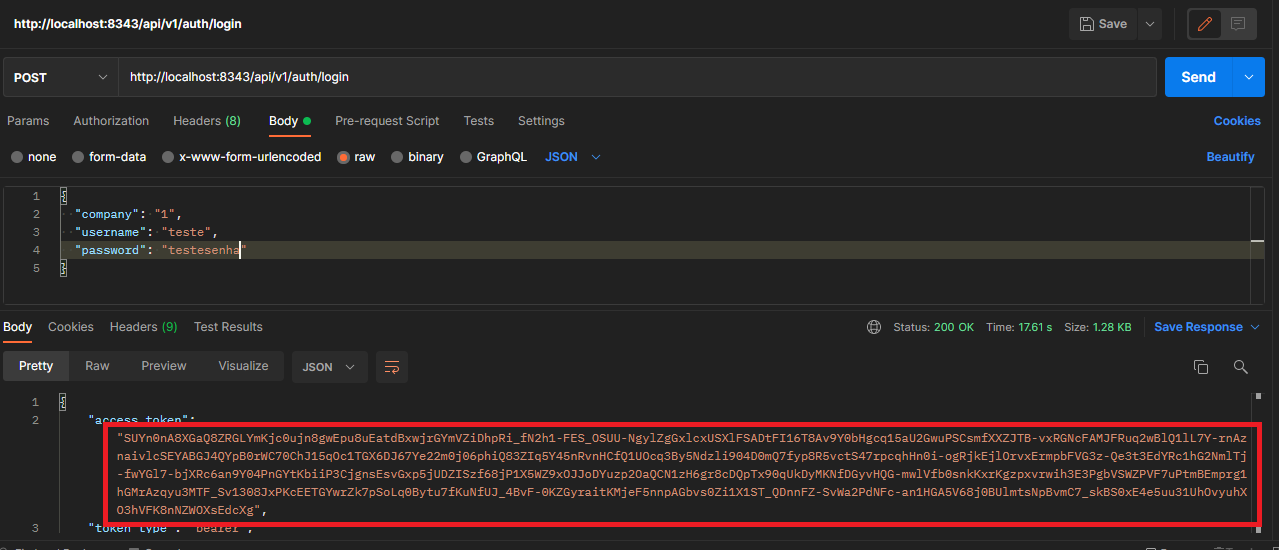Switch to Raw response view
Image resolution: width=1279 pixels, height=550 pixels.
click(x=97, y=366)
